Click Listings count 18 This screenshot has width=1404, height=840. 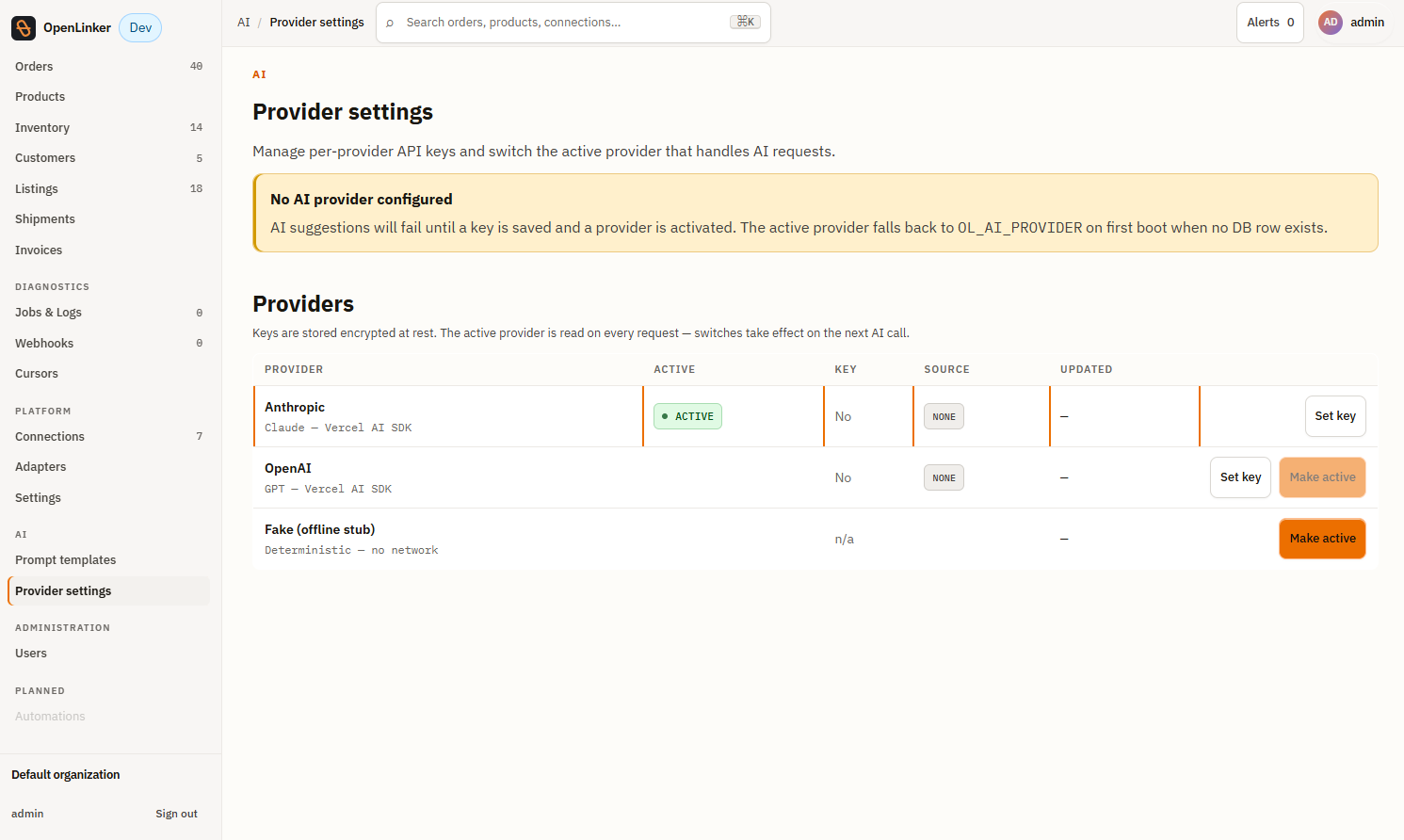pyautogui.click(x=196, y=189)
